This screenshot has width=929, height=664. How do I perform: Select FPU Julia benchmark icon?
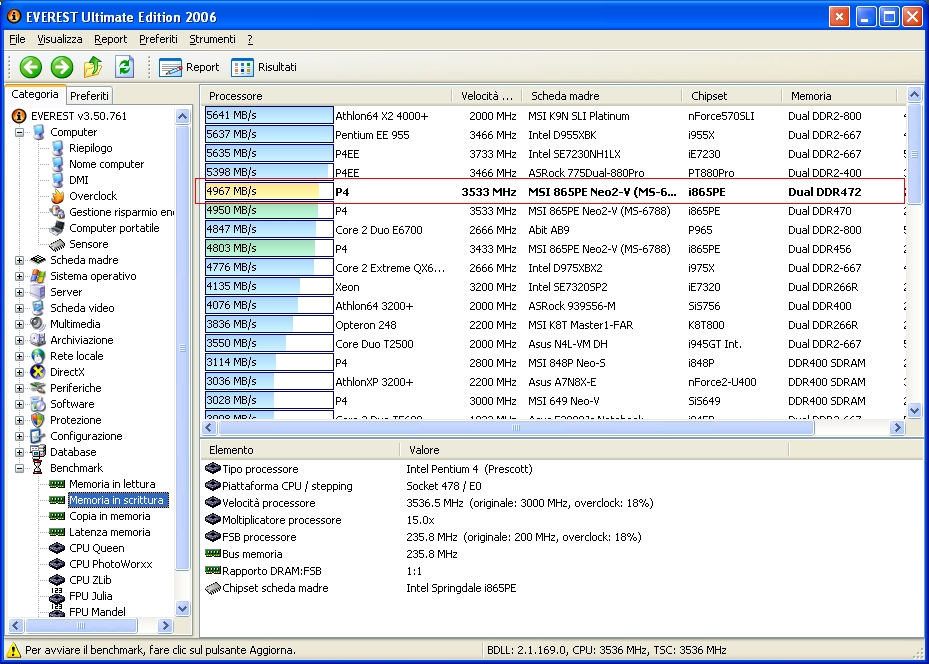[x=57, y=596]
